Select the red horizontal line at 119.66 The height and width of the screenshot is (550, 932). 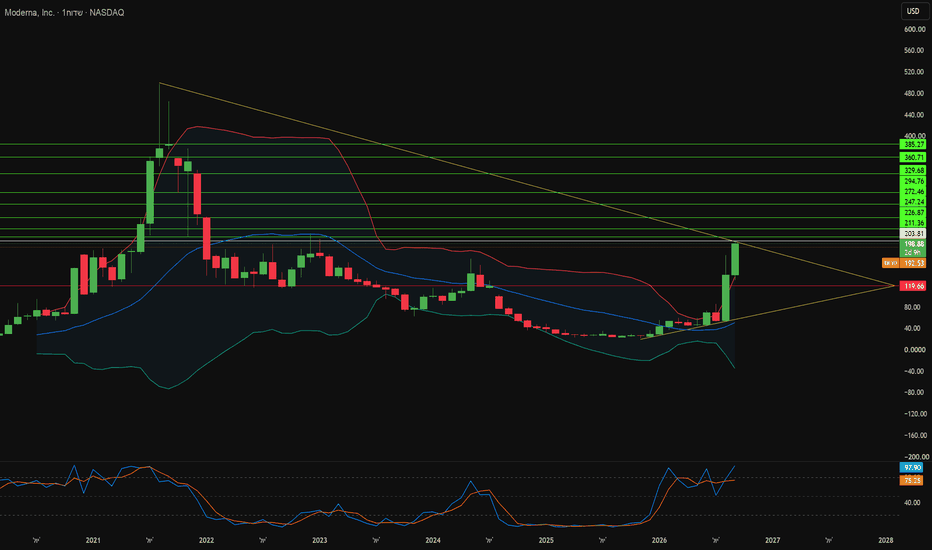(x=446, y=286)
